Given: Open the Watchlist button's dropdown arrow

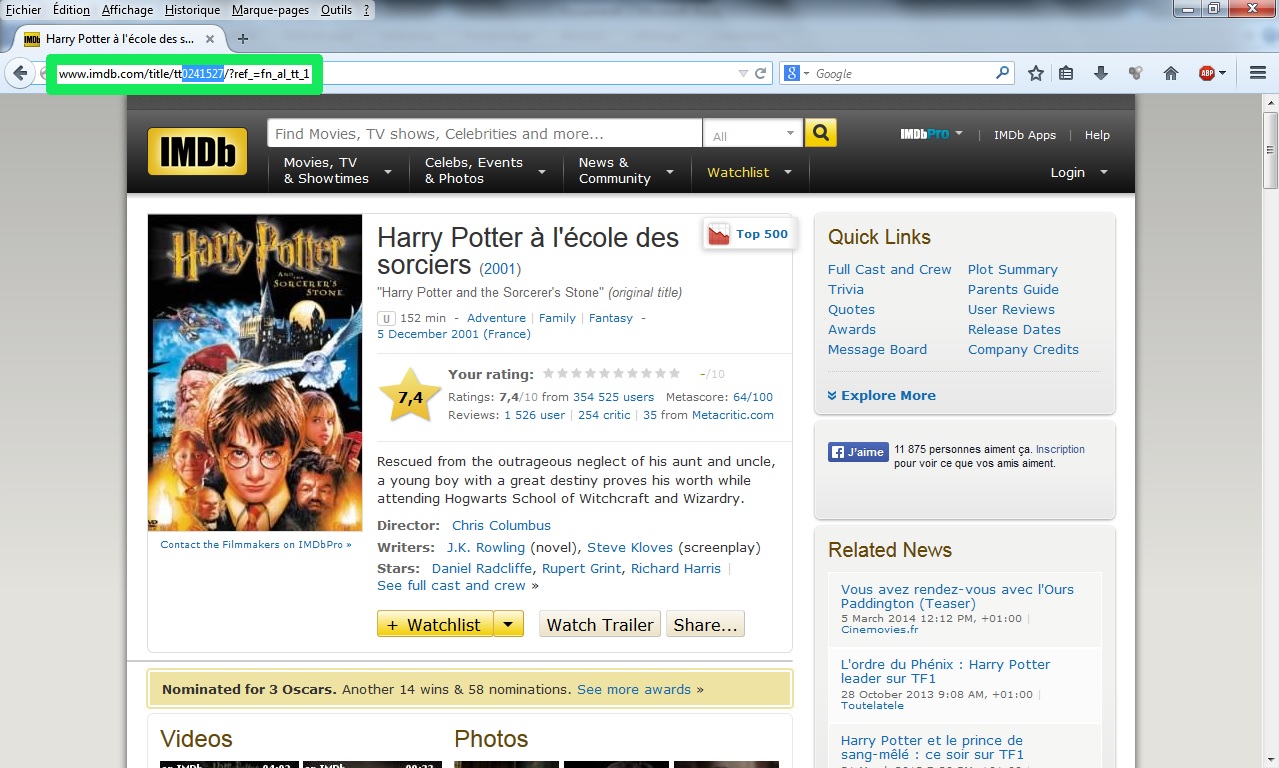Looking at the screenshot, I should [x=508, y=624].
